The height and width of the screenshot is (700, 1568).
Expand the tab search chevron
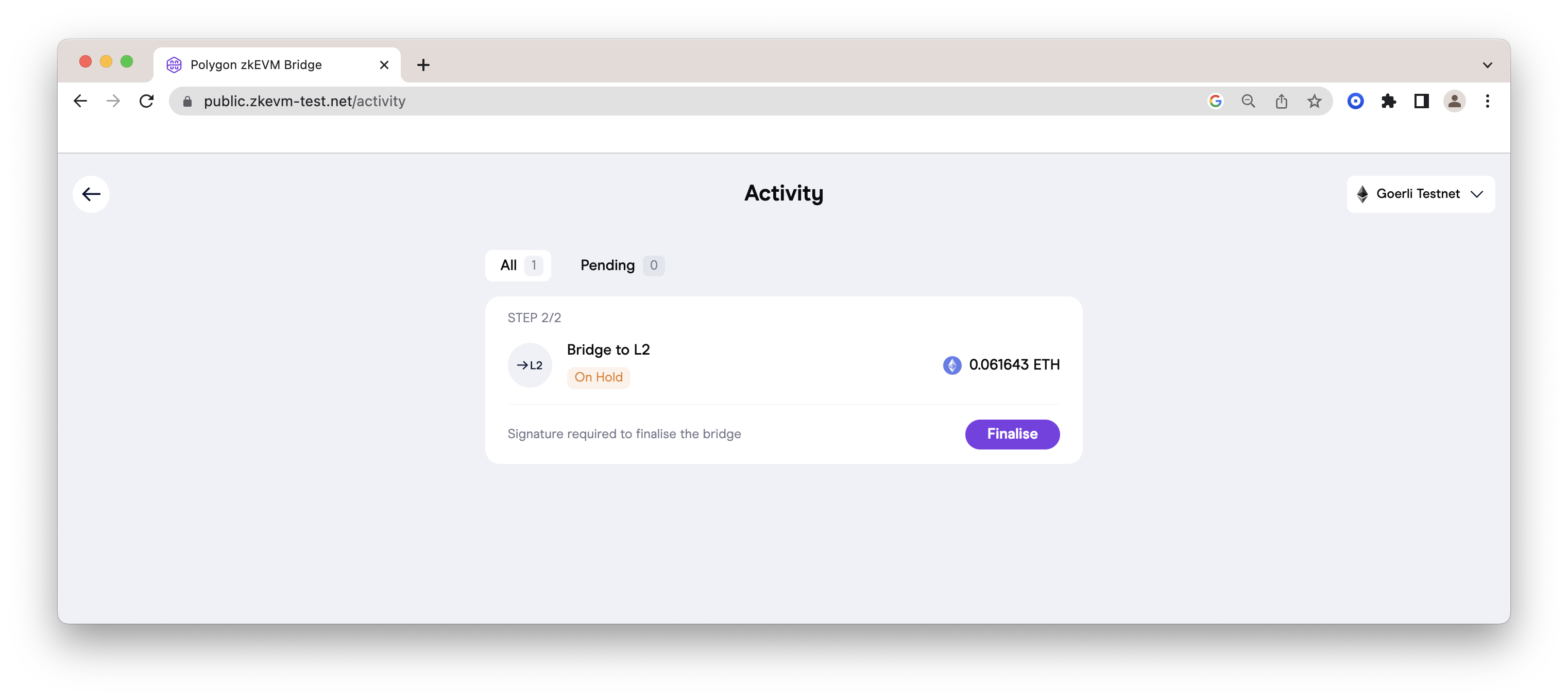(x=1487, y=65)
